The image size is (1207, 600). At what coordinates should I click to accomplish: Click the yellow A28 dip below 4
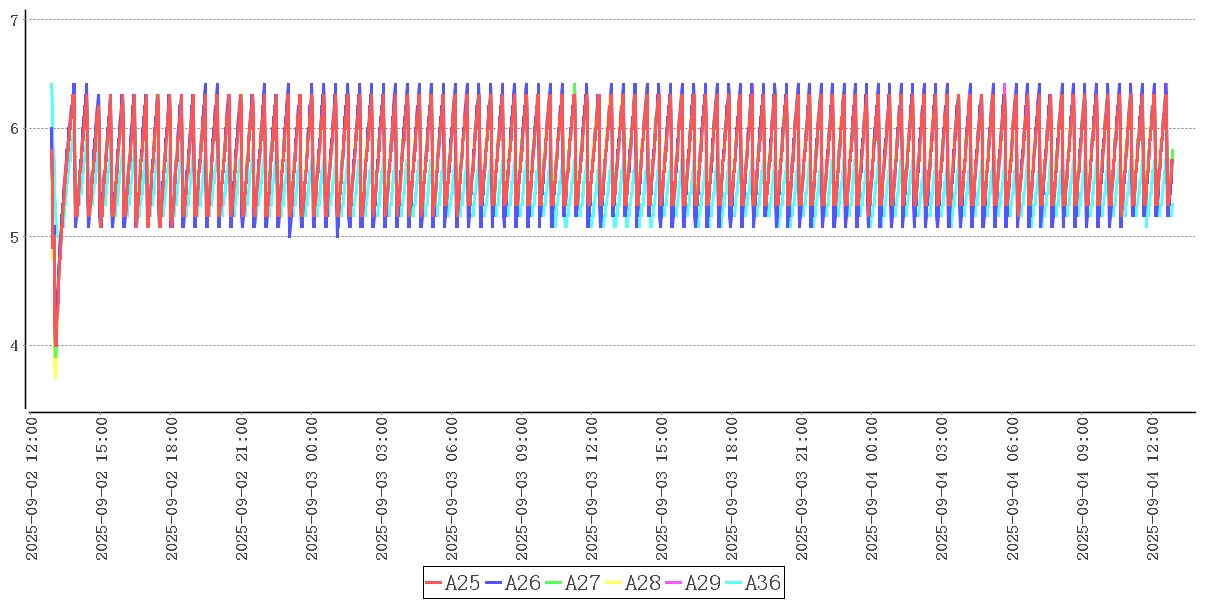55,372
